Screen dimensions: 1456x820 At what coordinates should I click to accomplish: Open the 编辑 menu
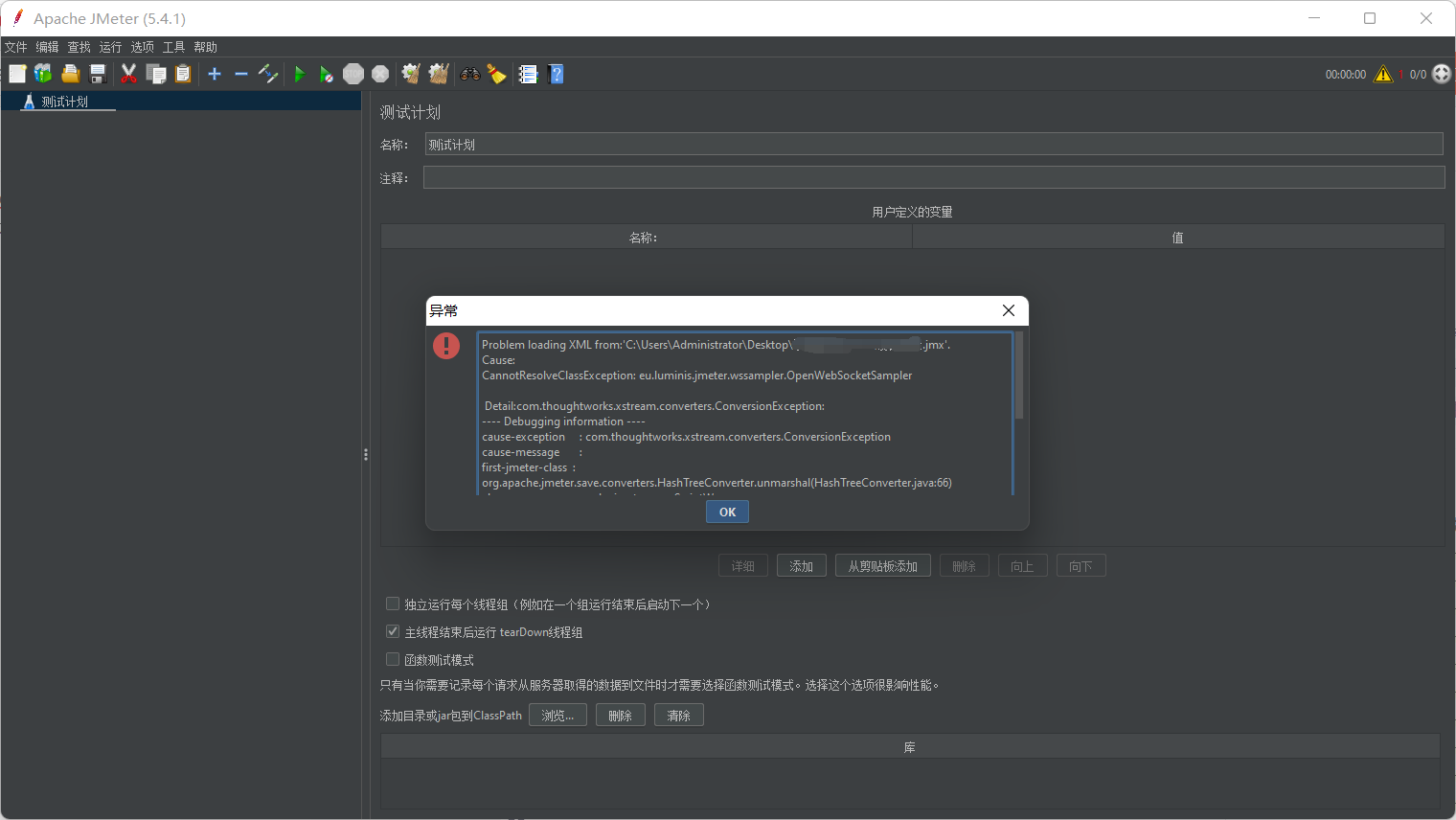(47, 47)
